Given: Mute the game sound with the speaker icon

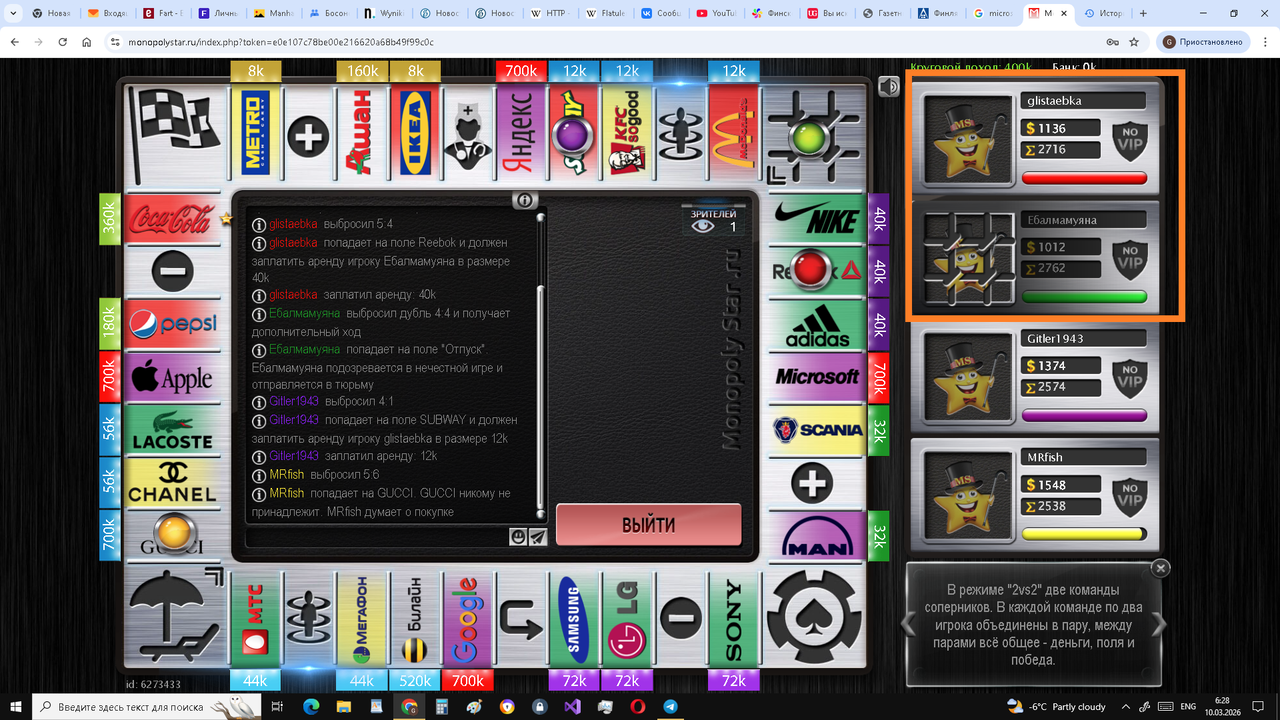Looking at the screenshot, I should tap(888, 87).
